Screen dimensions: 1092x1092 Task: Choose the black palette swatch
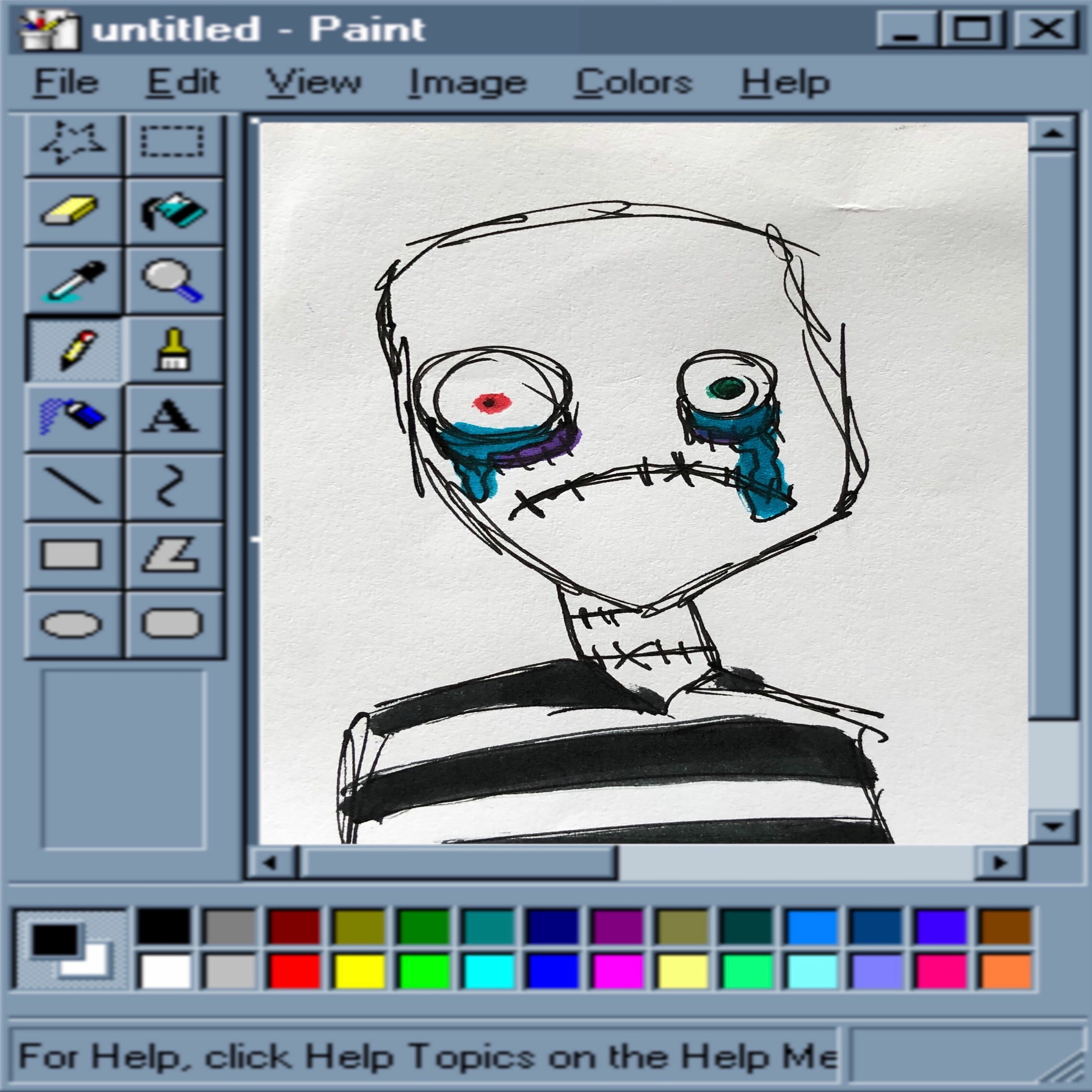(165, 926)
